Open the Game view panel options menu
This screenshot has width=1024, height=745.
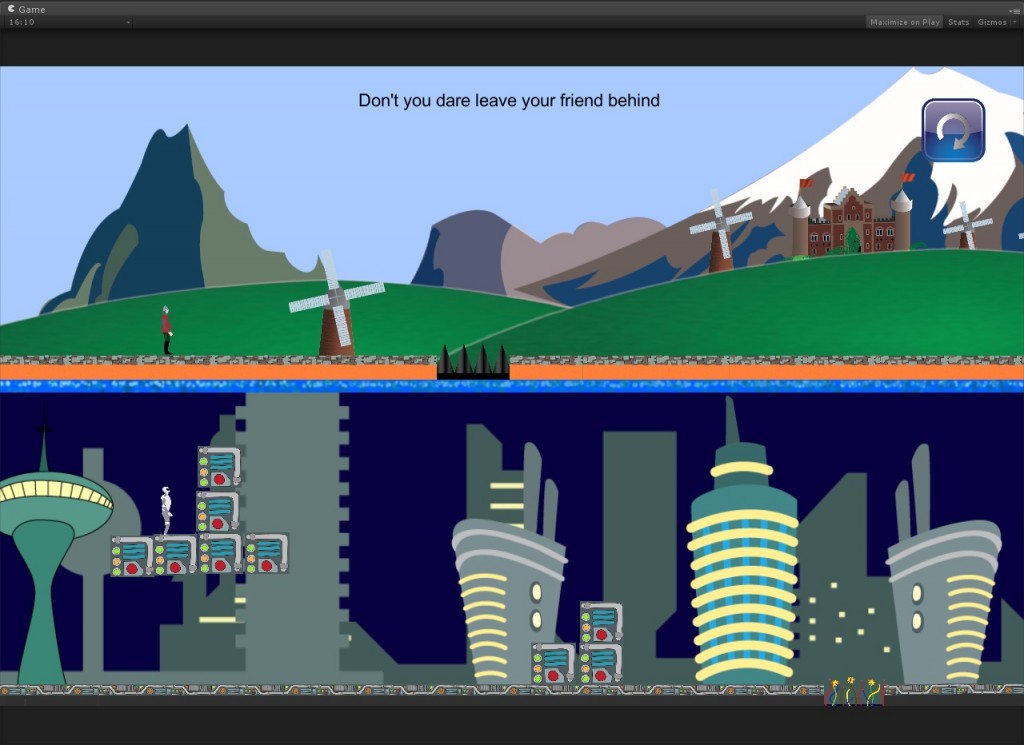click(x=1015, y=9)
